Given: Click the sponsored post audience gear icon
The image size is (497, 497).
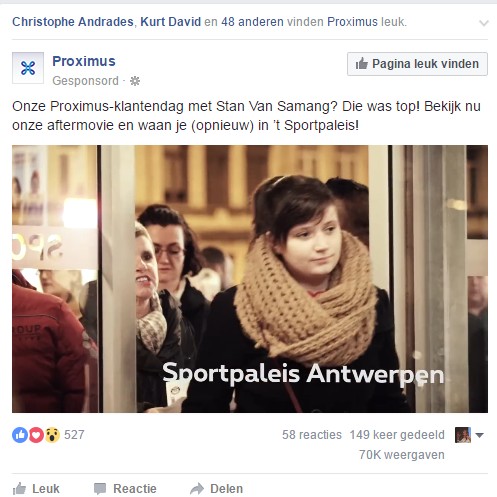Looking at the screenshot, I should [x=135, y=81].
